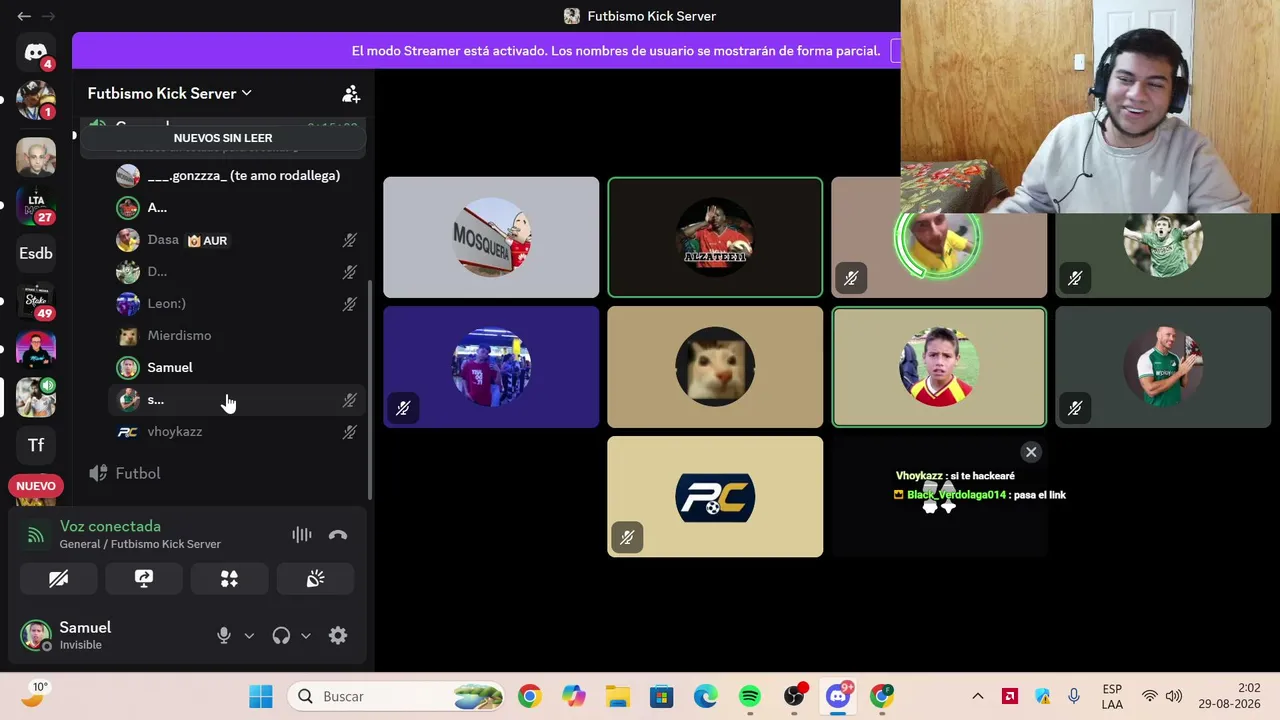Open the ESP LAA language switcher
The image size is (1280, 720).
(x=1112, y=696)
